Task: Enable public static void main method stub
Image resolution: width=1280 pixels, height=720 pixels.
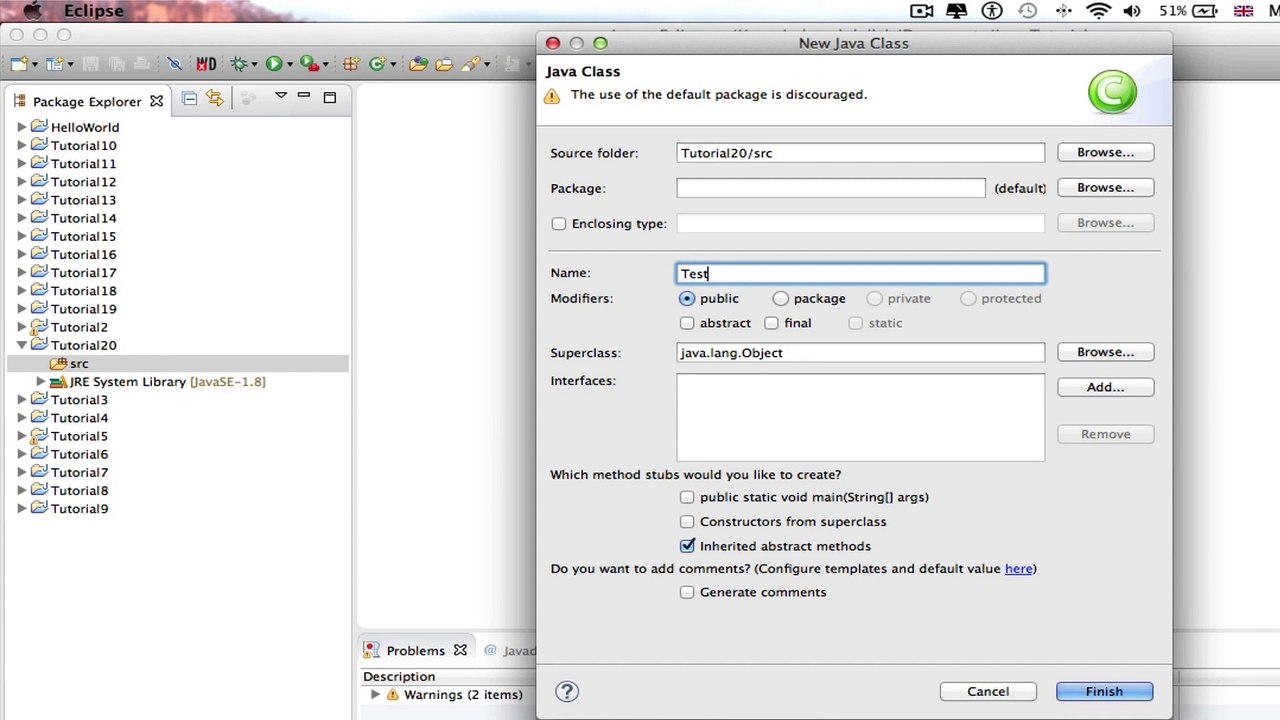Action: 687,497
